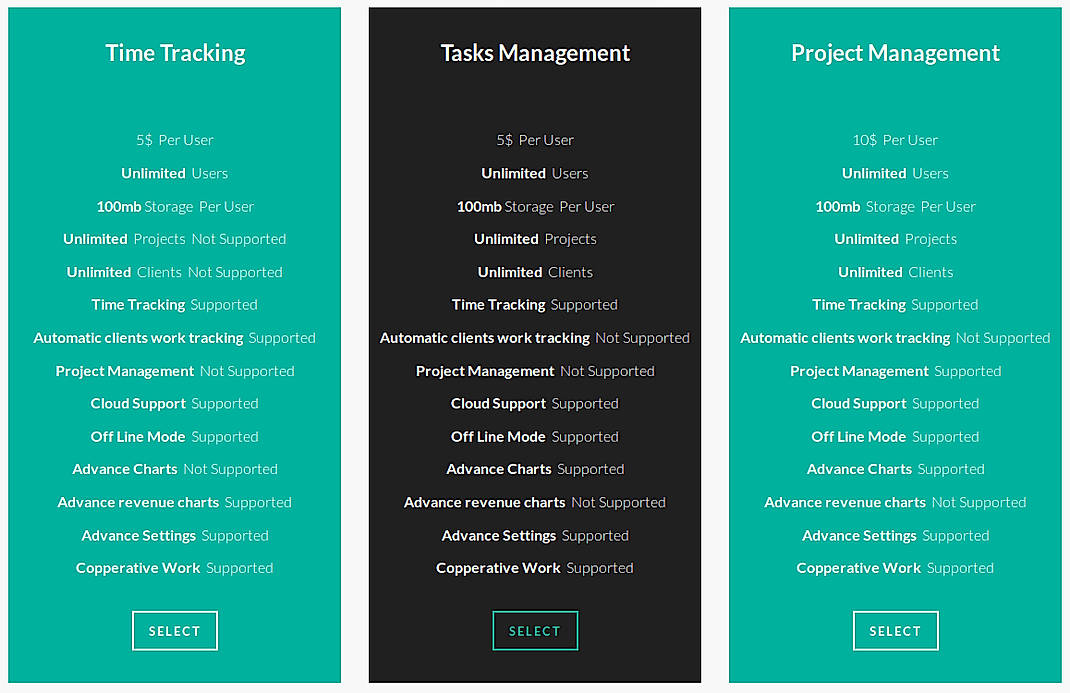
Task: Click SELECT on the Project Management plan
Action: pos(895,630)
